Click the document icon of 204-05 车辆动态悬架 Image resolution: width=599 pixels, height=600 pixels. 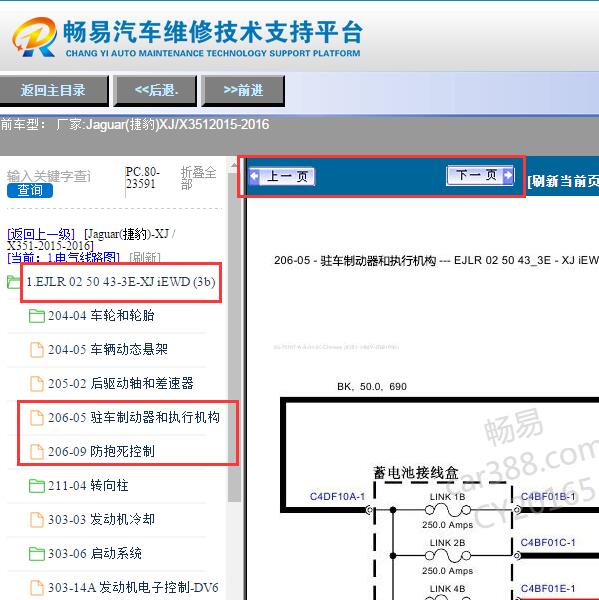37,350
